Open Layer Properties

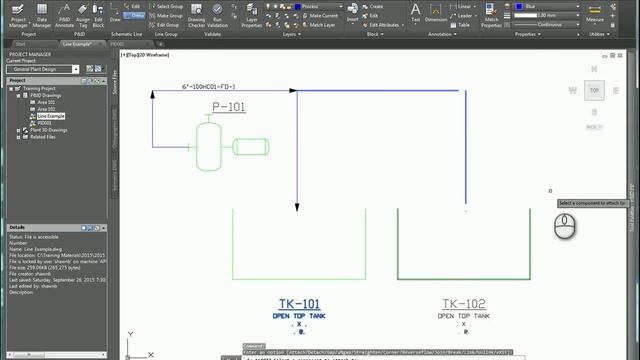(x=251, y=16)
